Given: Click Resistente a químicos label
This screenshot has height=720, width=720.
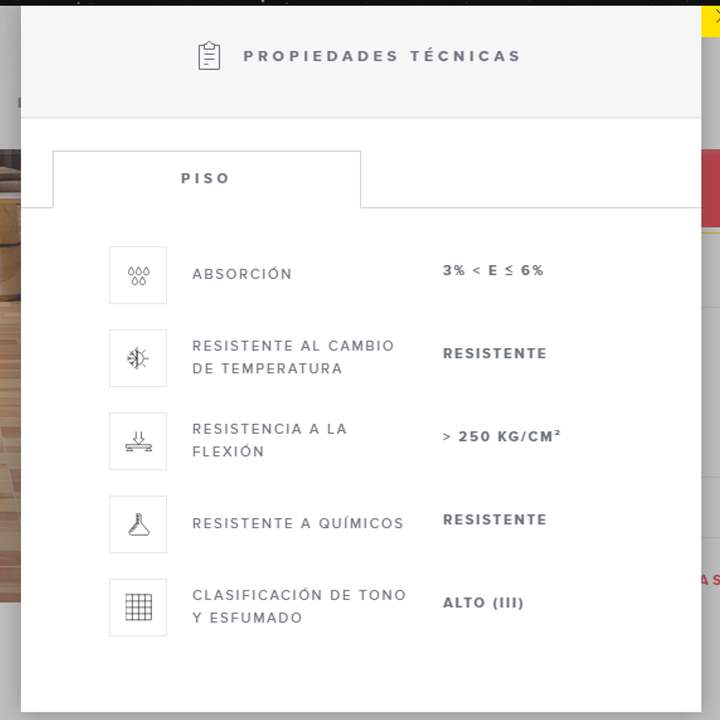Looking at the screenshot, I should 298,523.
